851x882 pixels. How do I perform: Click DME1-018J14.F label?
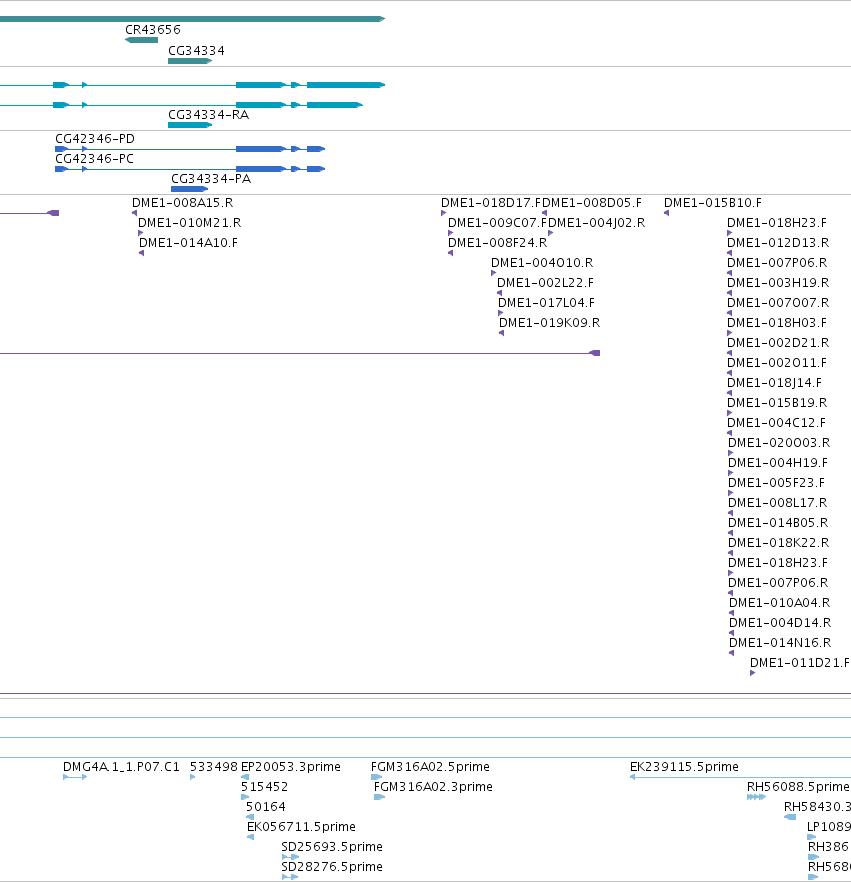pyautogui.click(x=774, y=382)
